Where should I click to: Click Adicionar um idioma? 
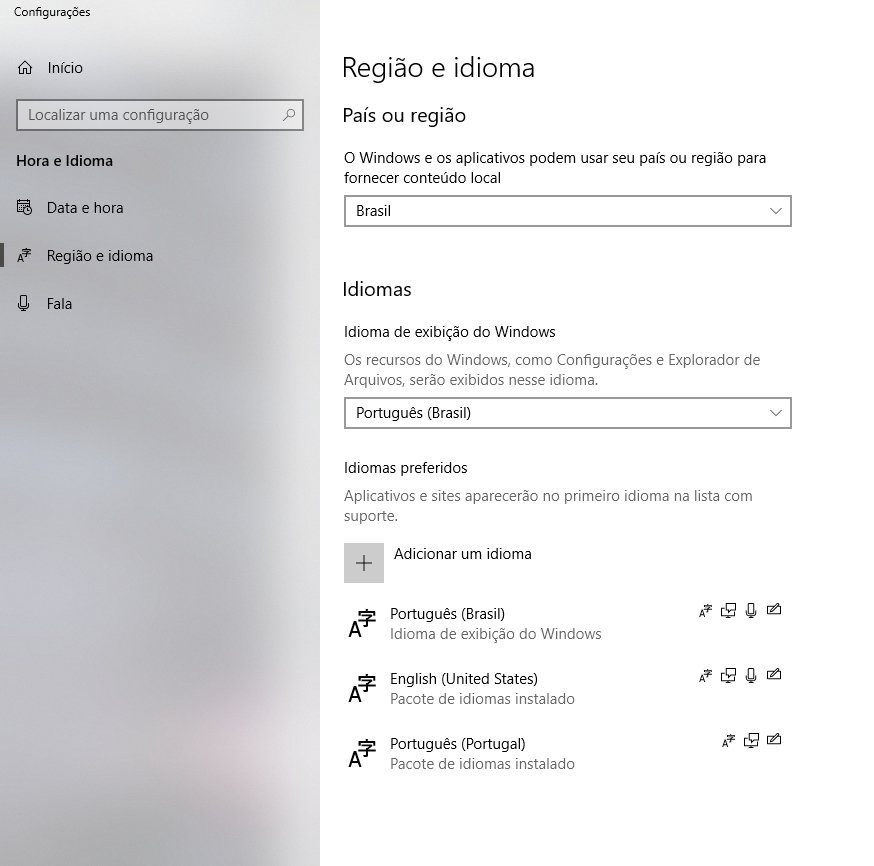point(462,554)
